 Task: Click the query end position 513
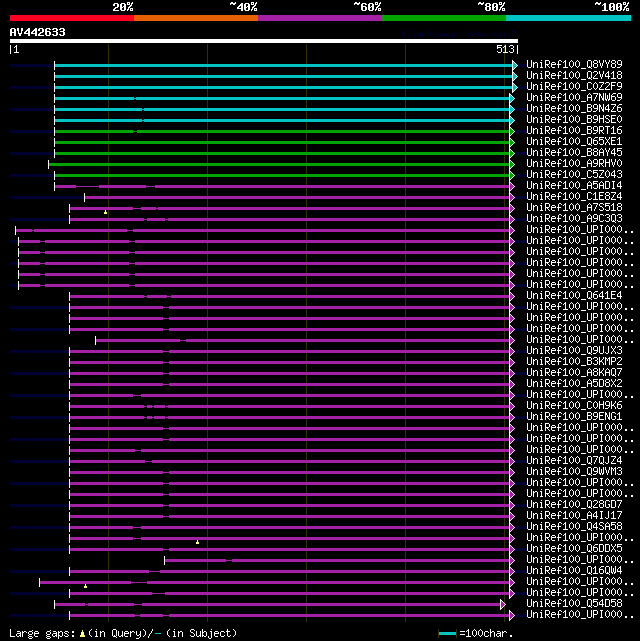point(505,49)
